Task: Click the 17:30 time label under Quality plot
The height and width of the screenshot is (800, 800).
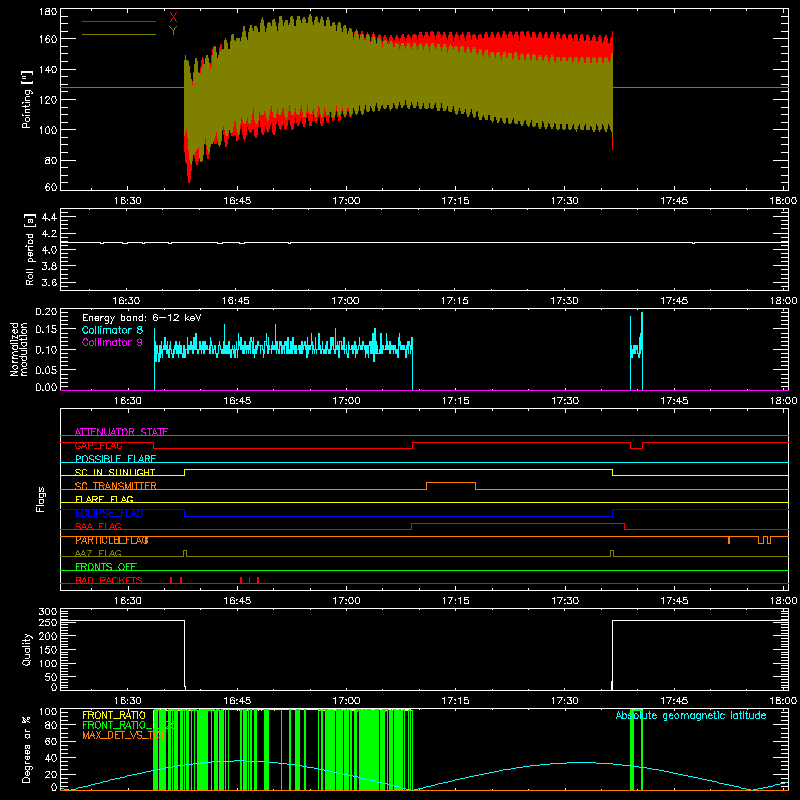Action: tap(564, 701)
